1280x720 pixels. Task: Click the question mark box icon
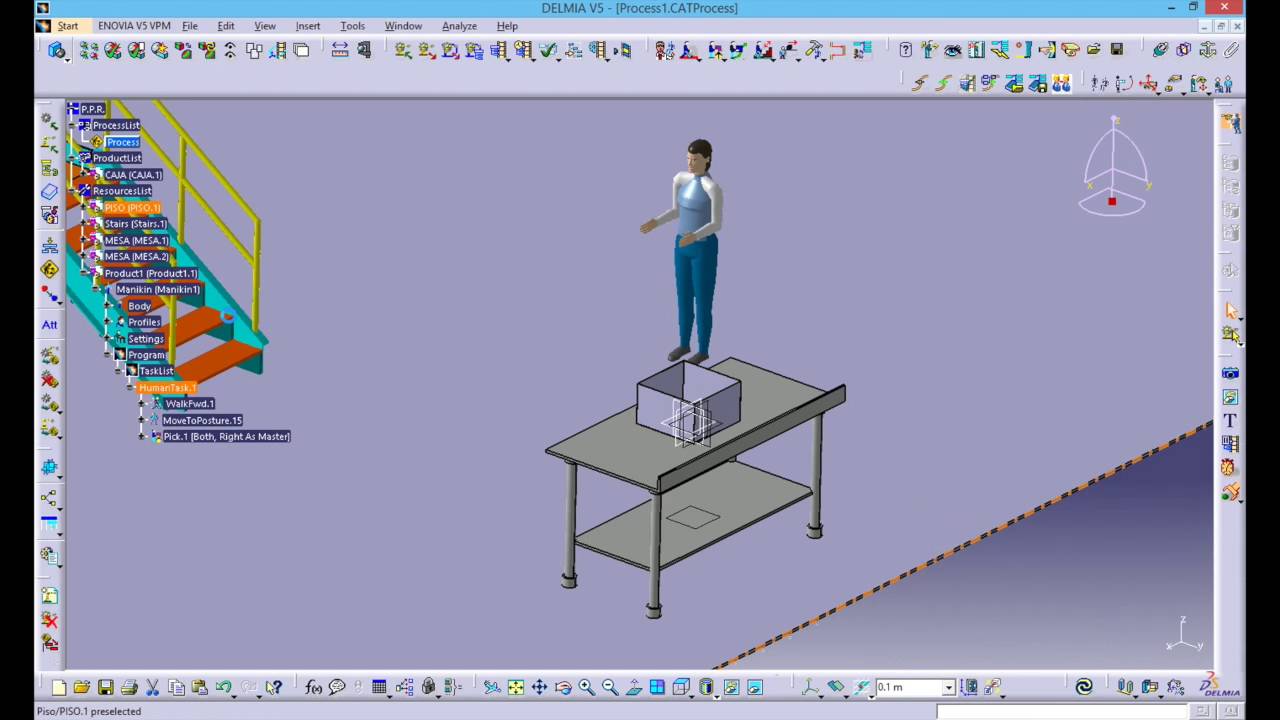(x=905, y=50)
